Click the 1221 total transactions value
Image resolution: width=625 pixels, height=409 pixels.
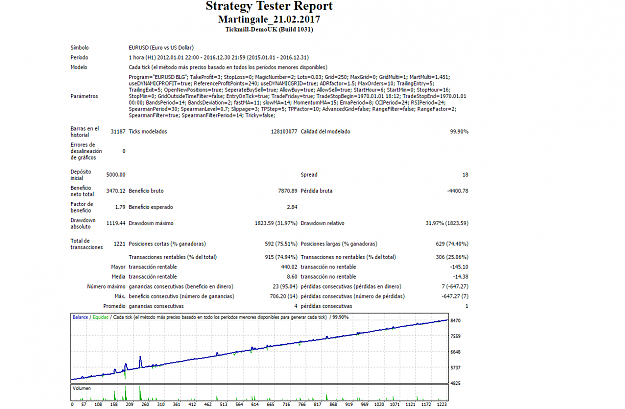click(119, 244)
